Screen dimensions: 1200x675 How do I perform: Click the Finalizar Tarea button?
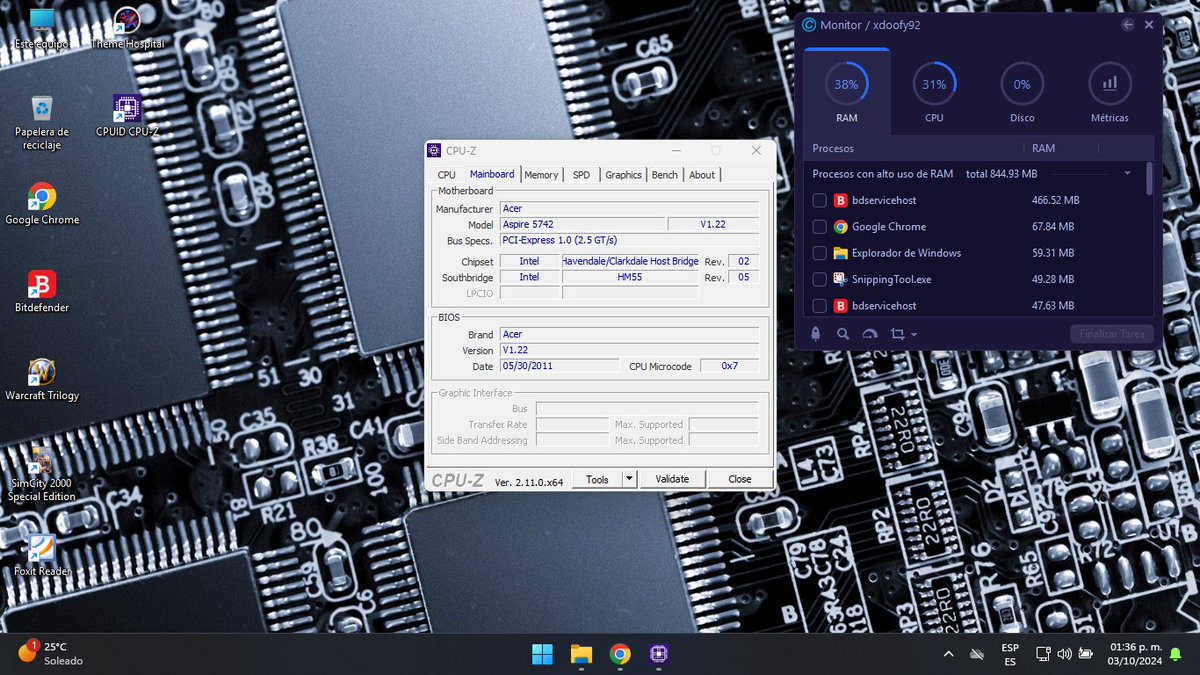1111,334
